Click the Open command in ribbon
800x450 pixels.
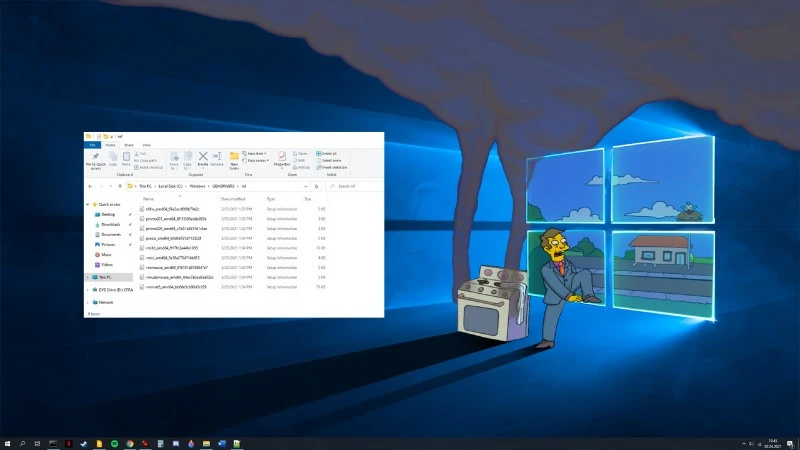click(301, 154)
